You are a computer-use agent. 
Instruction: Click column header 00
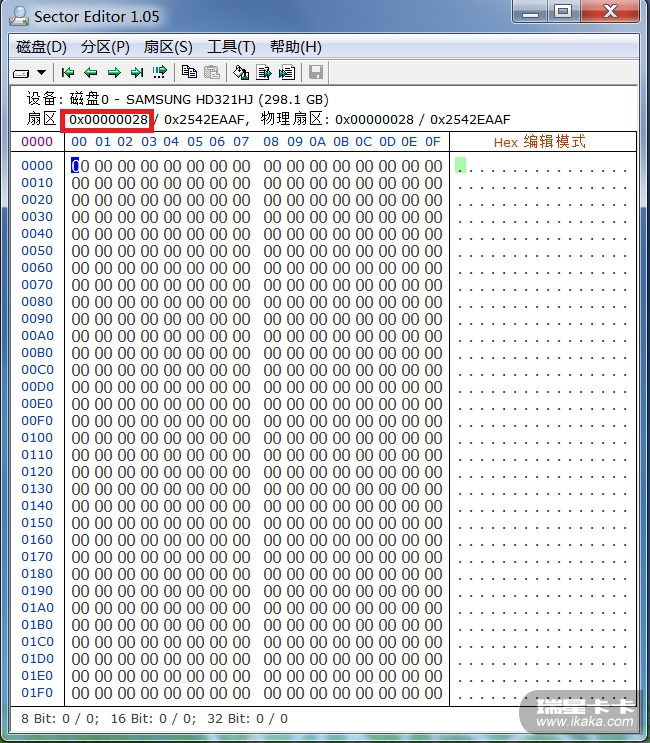79,142
